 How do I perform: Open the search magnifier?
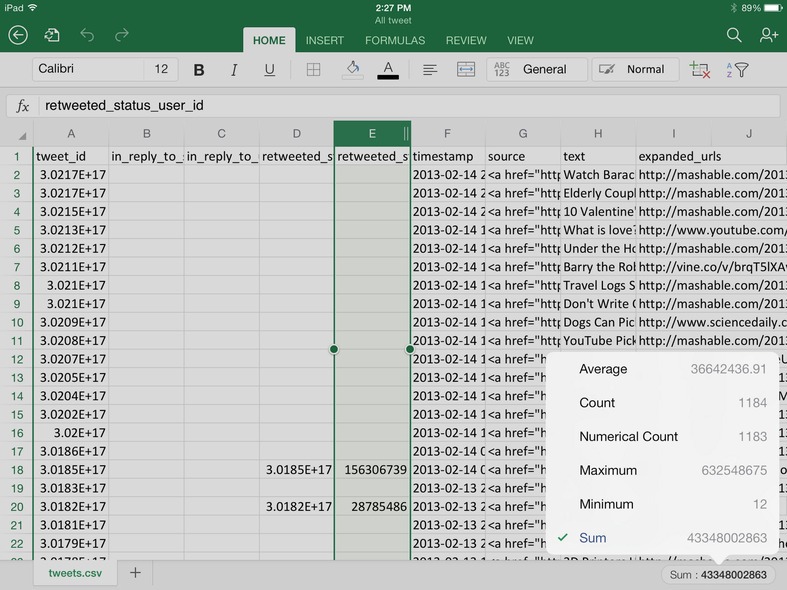pos(734,36)
